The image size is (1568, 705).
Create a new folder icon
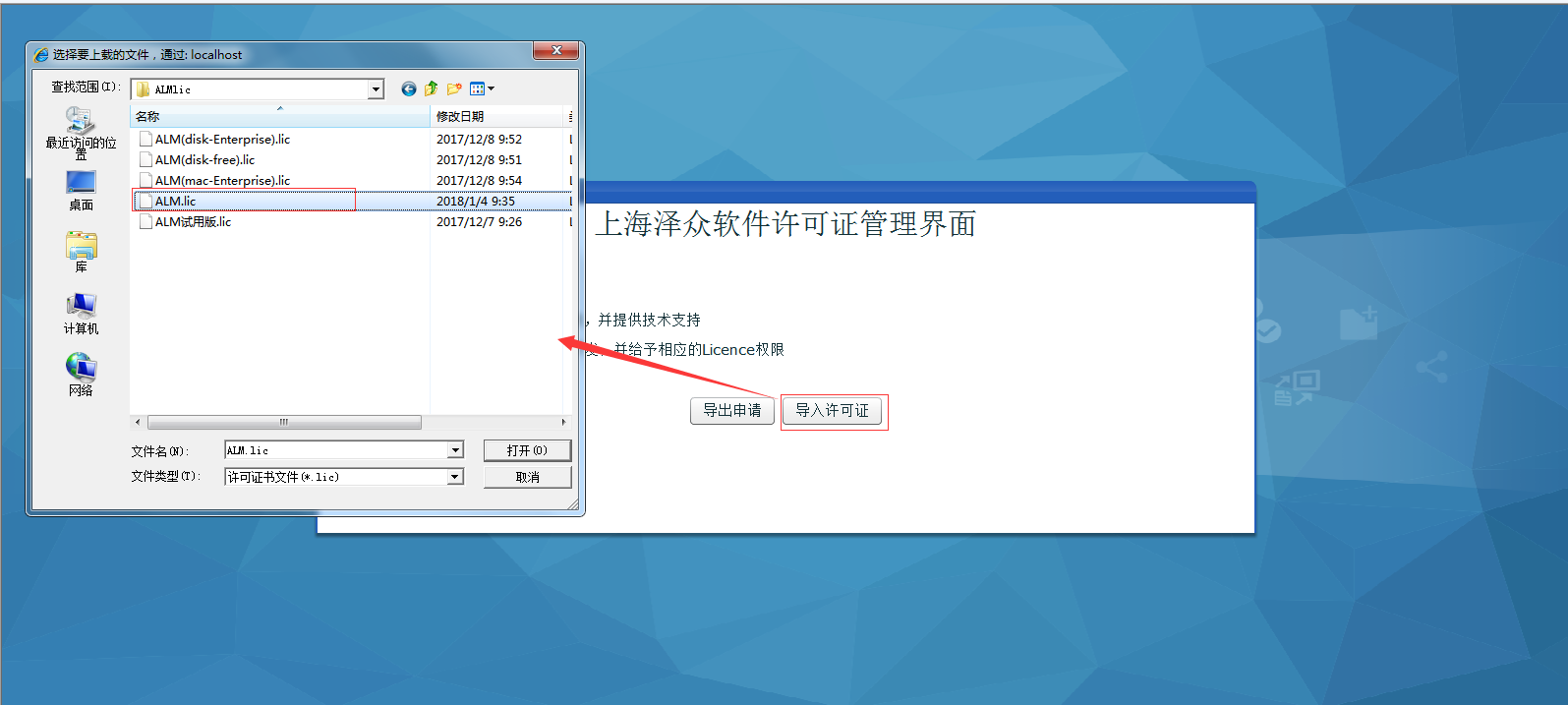pyautogui.click(x=454, y=89)
